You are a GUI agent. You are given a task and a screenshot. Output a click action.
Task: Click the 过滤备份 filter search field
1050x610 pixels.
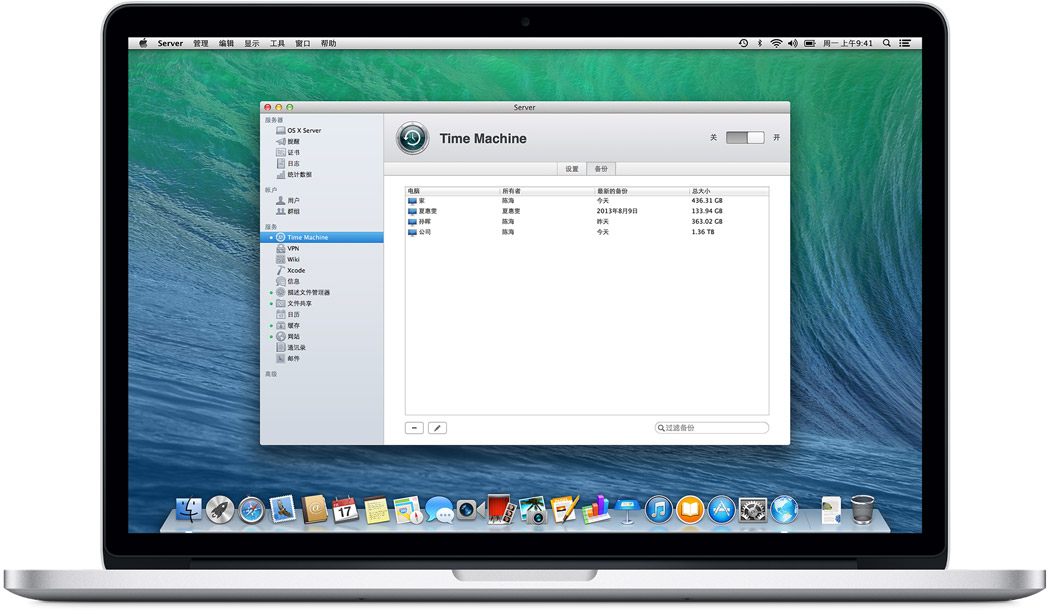(711, 428)
